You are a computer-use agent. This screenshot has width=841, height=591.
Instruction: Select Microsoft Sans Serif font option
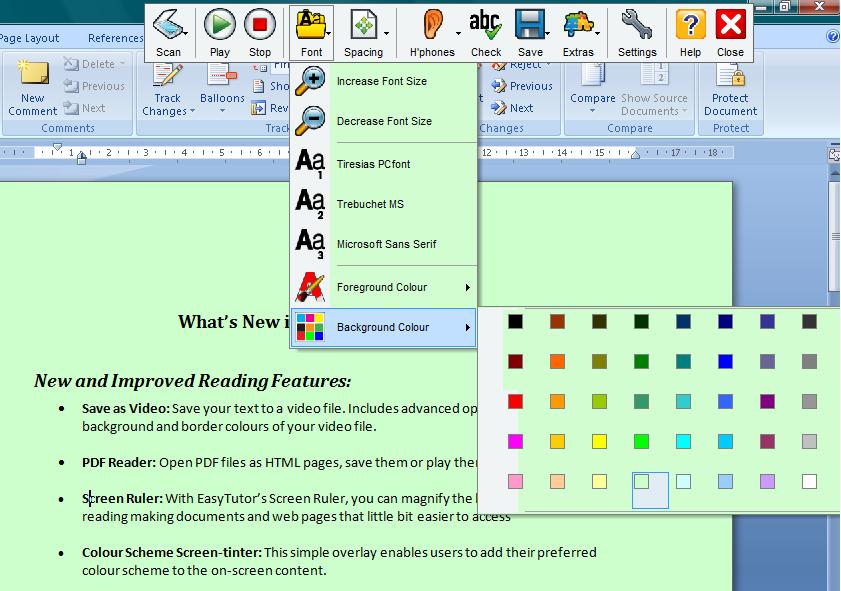point(383,244)
